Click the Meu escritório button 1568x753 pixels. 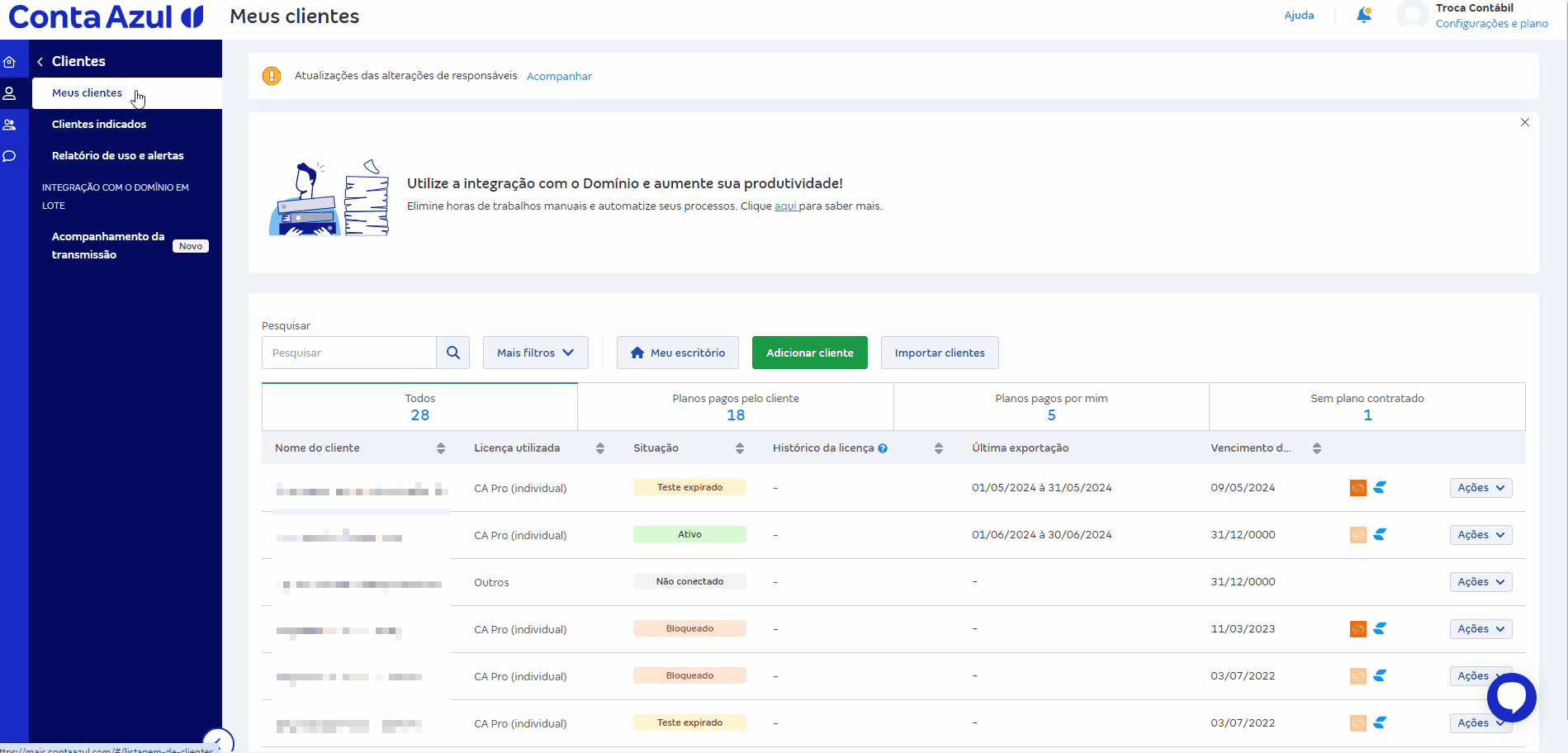coord(676,353)
